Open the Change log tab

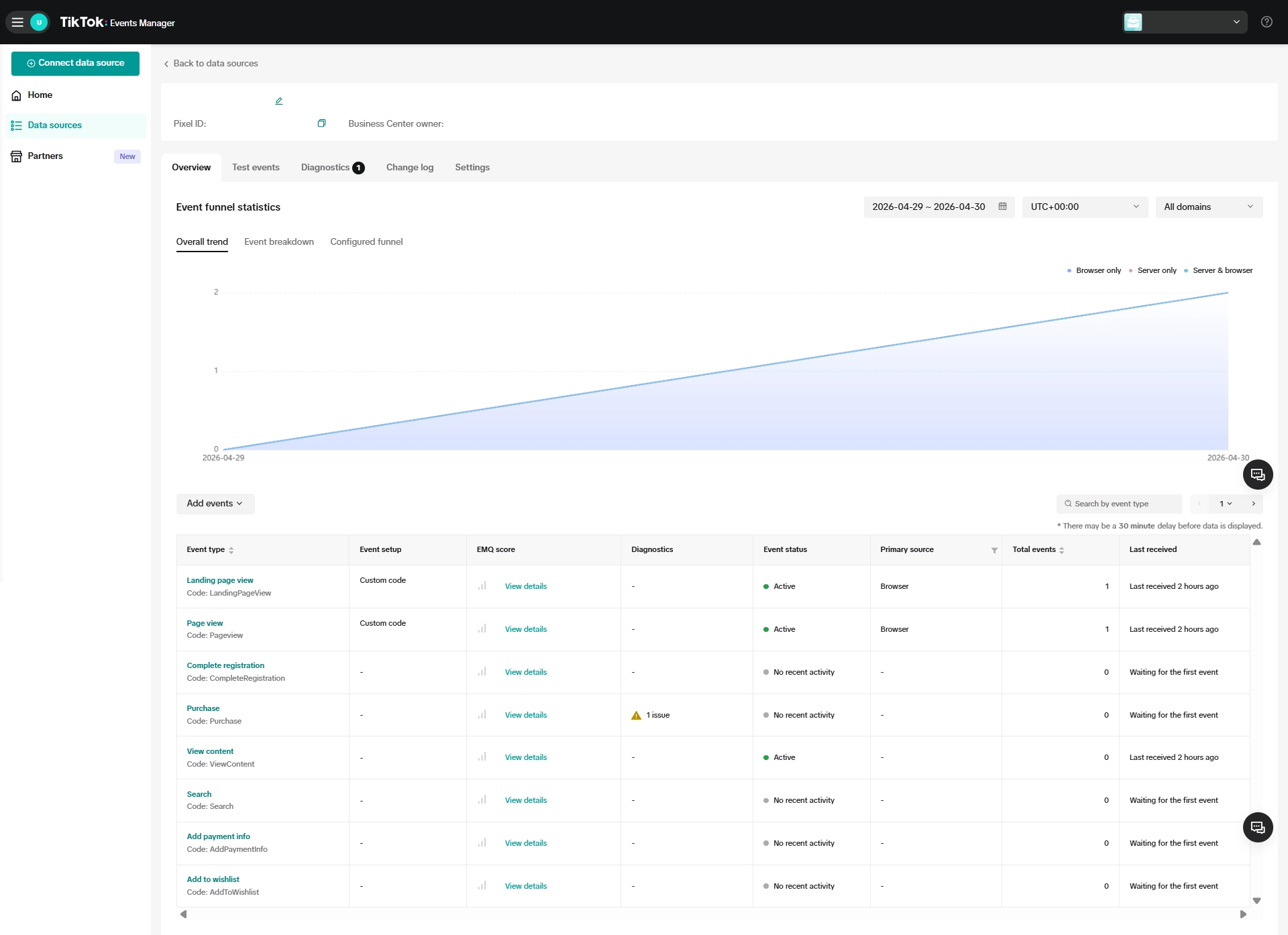click(x=410, y=168)
